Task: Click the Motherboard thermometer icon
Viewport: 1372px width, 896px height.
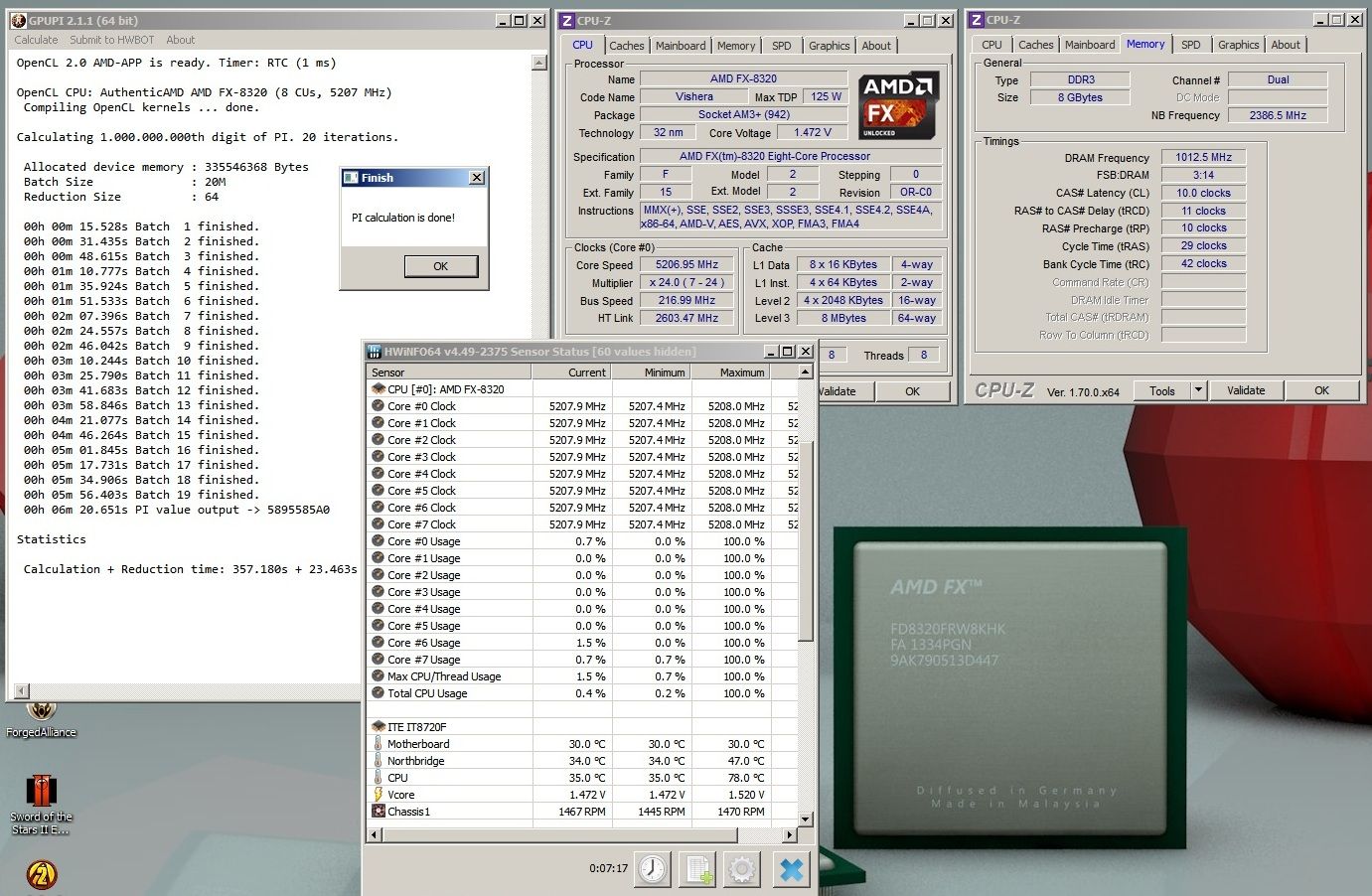Action: [x=378, y=743]
